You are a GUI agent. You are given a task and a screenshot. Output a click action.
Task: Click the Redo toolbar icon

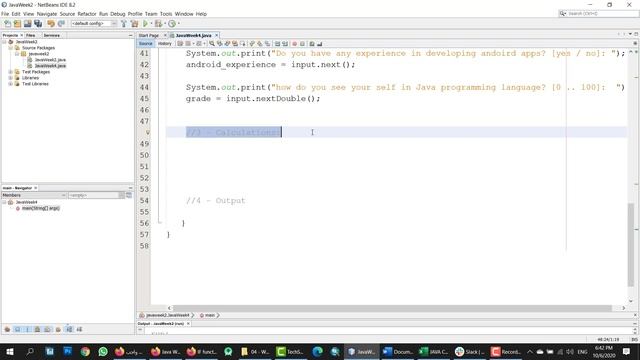[x=61, y=24]
